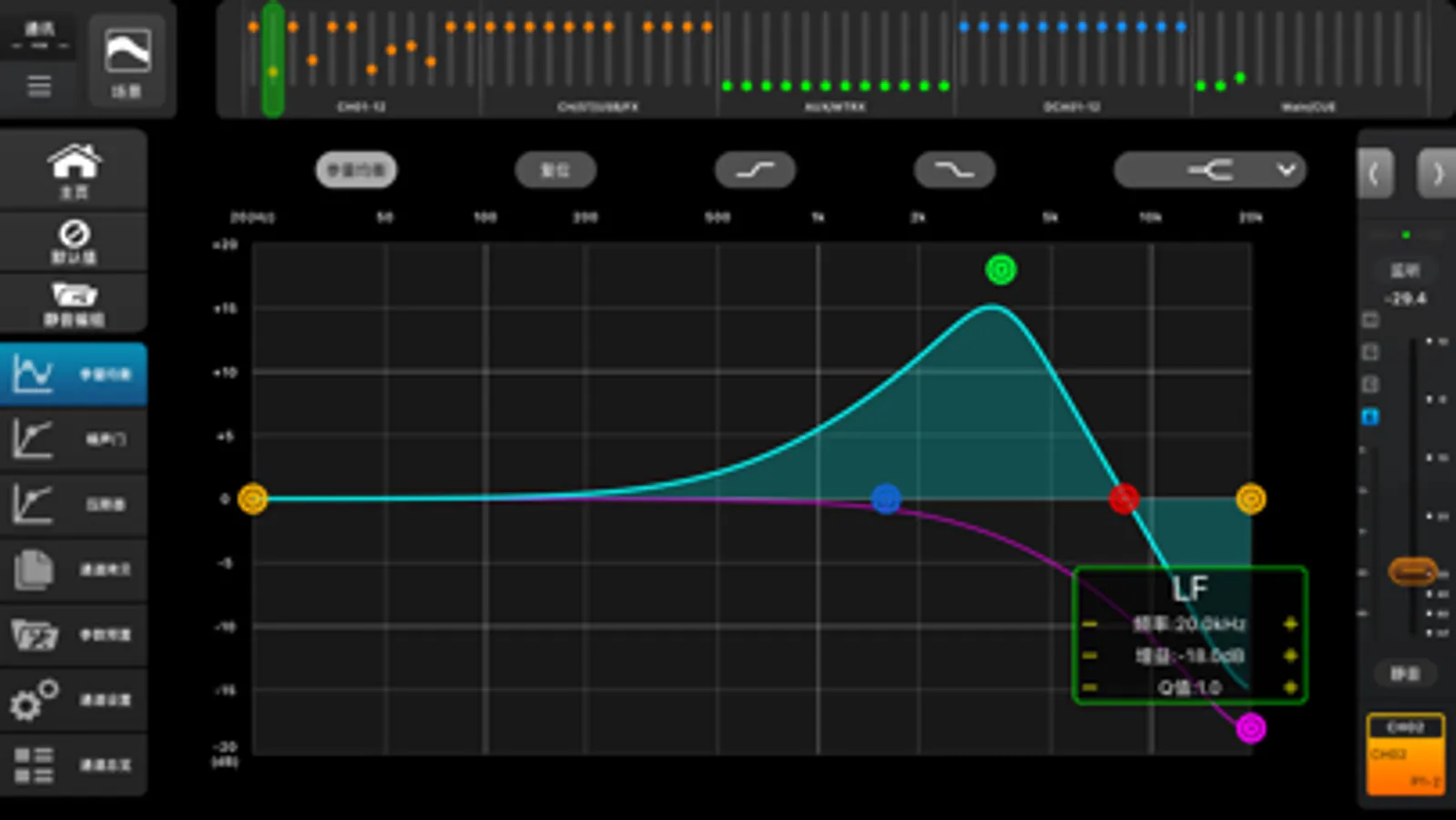Screen dimensions: 1456x820
Task: Toggle the EQ enable pill button
Action: point(356,169)
